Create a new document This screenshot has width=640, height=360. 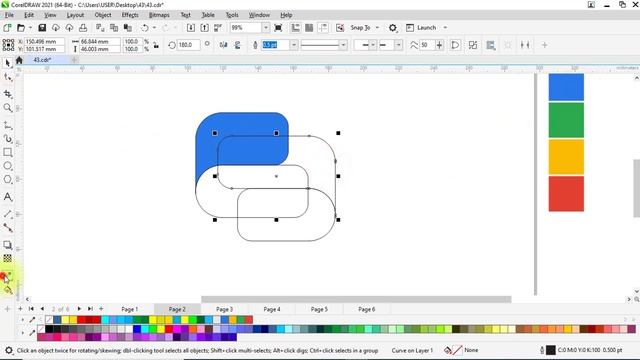coord(7,28)
